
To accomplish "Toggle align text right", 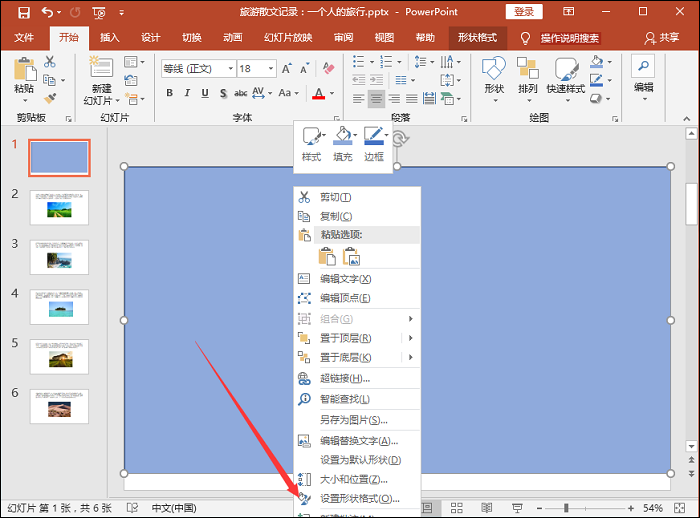I will point(394,99).
